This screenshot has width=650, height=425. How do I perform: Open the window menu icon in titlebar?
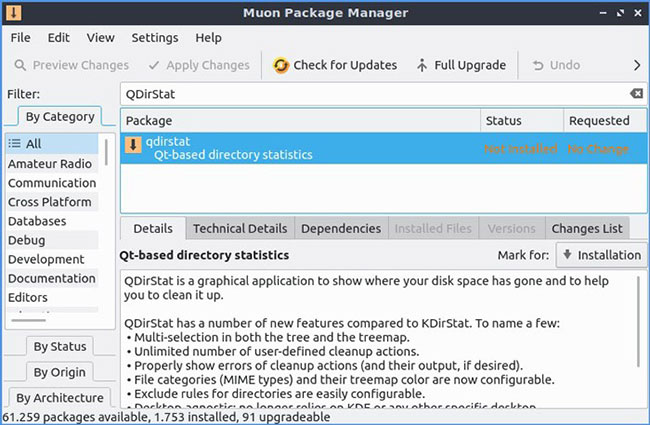13,13
